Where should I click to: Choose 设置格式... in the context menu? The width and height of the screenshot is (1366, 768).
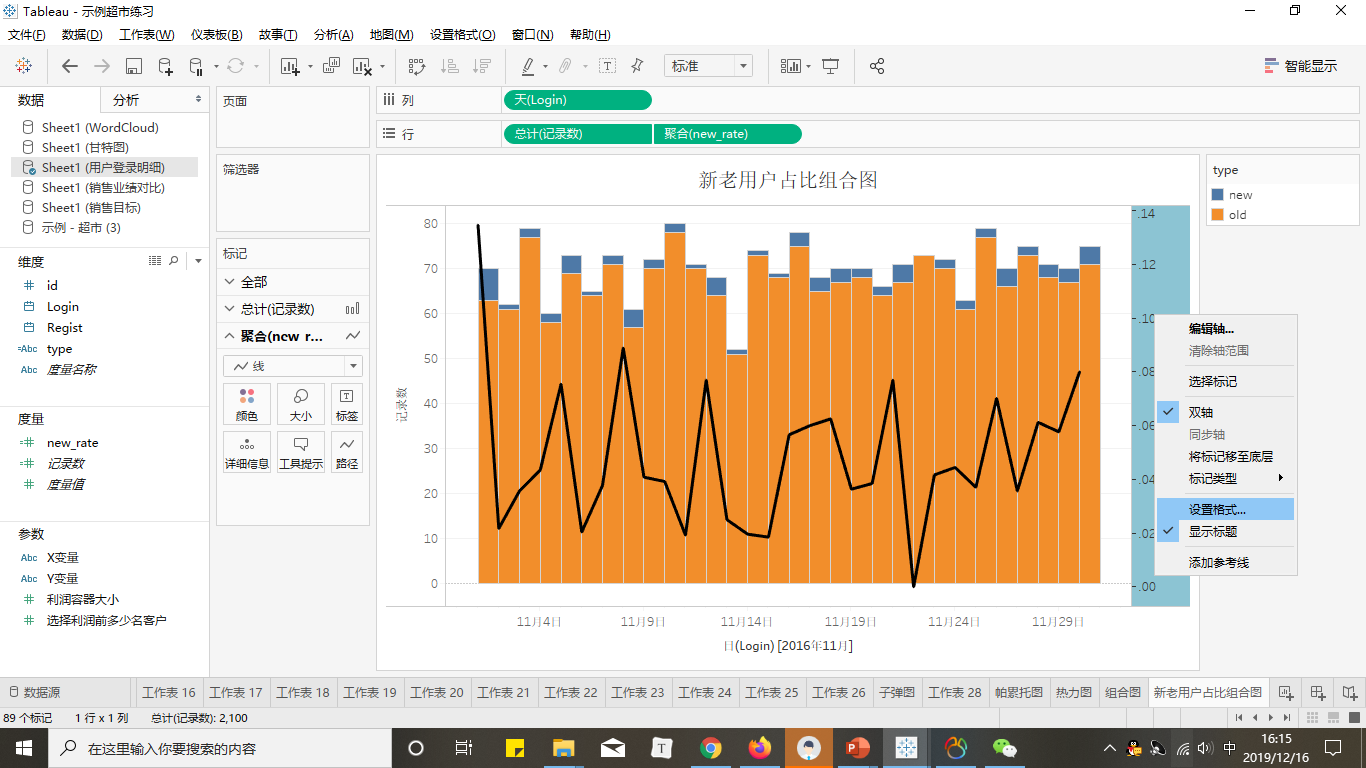tap(1225, 509)
